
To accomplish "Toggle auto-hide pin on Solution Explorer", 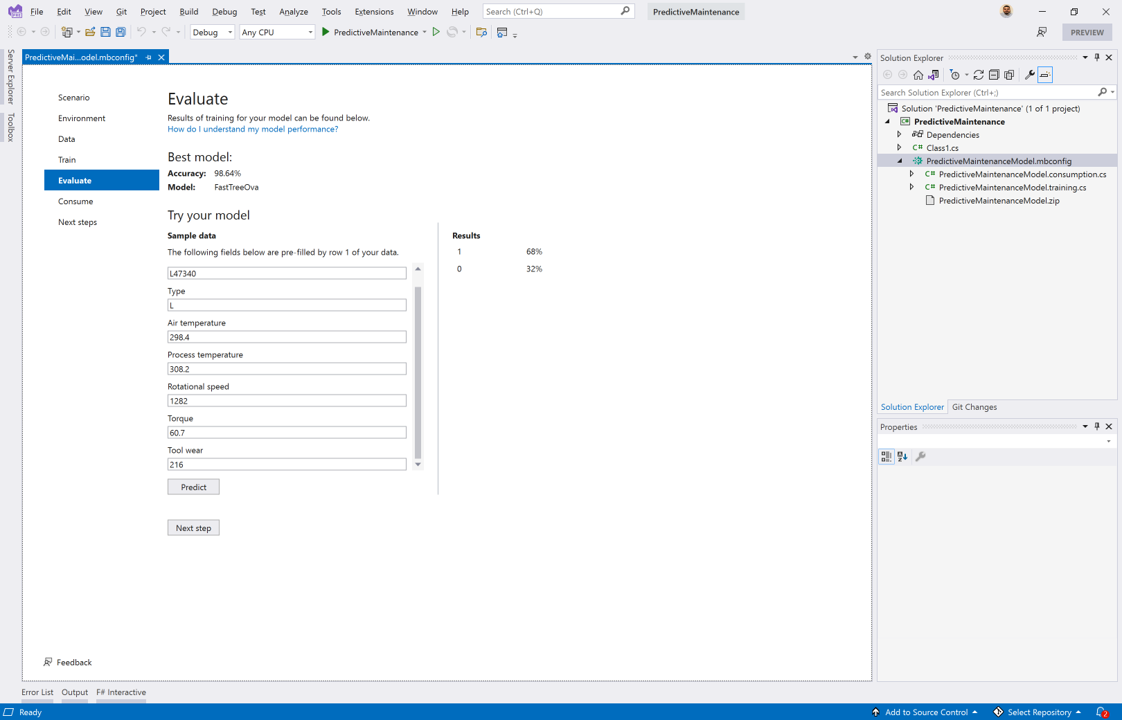I will [1097, 57].
